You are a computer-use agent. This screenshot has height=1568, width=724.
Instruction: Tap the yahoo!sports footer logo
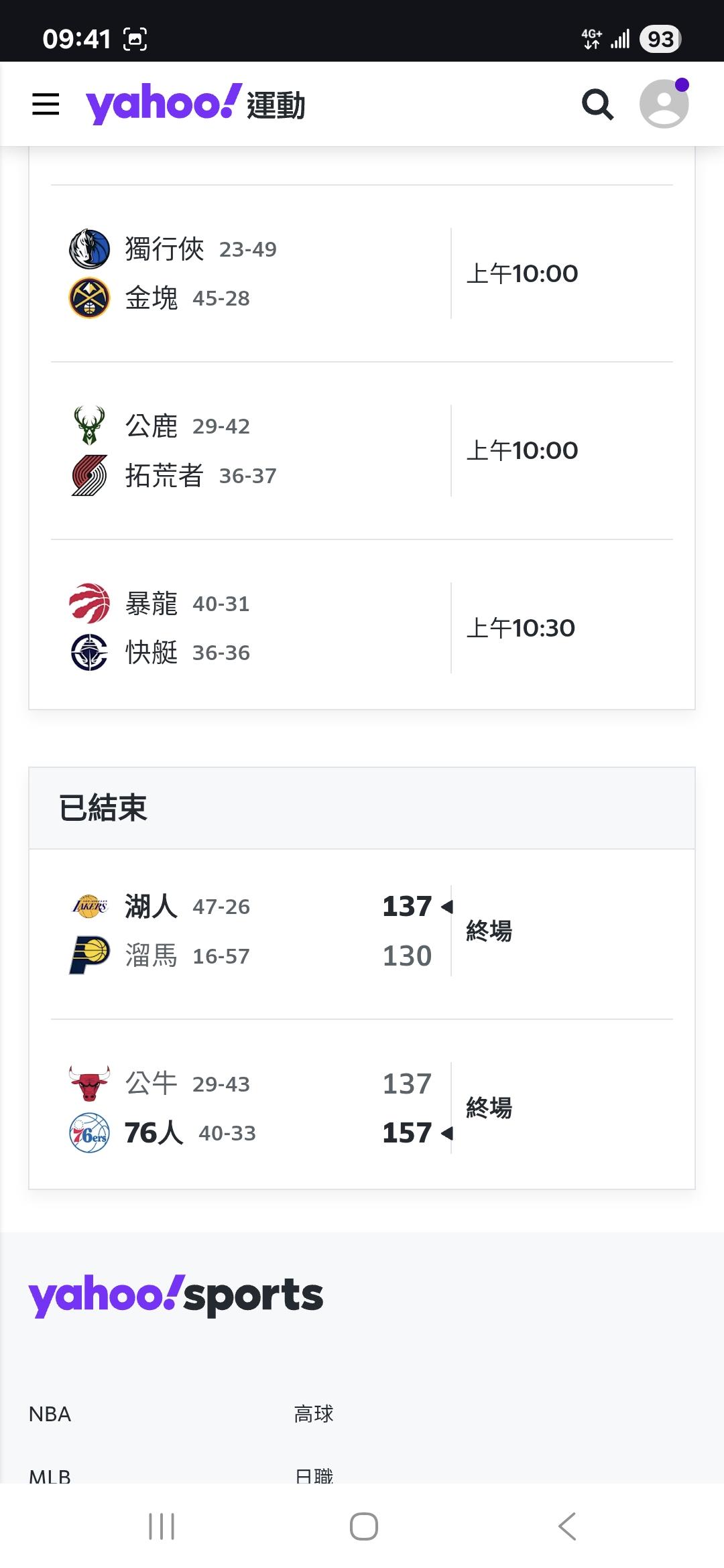point(176,1295)
